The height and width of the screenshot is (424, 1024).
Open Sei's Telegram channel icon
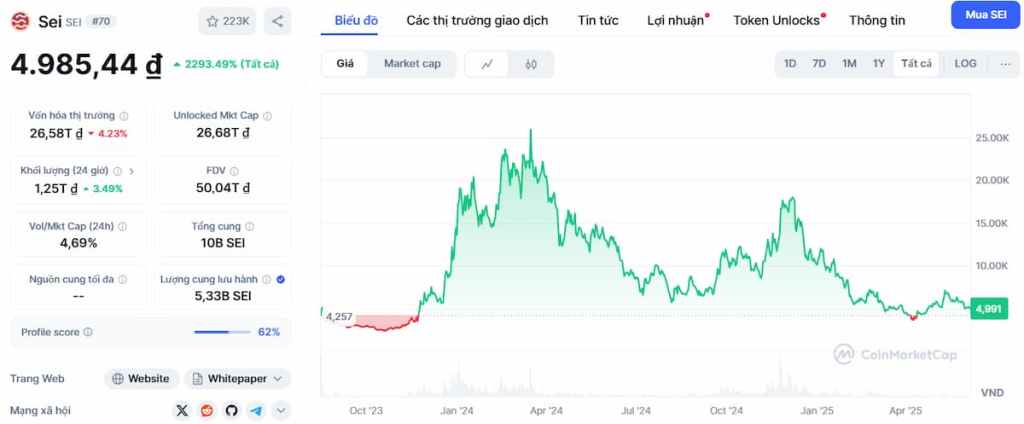pos(257,410)
